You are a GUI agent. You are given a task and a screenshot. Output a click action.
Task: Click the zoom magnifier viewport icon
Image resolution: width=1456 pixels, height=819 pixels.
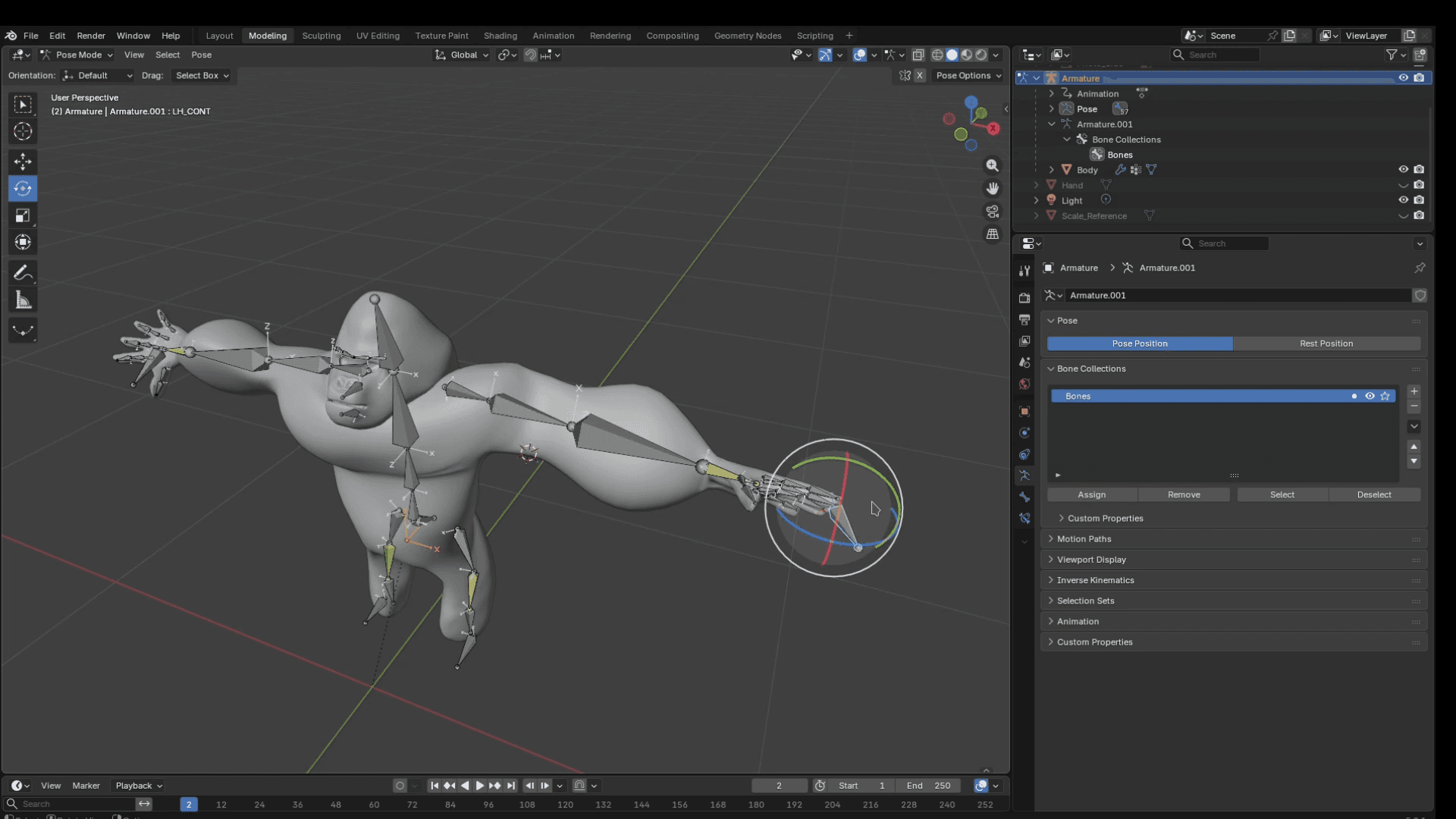[x=992, y=165]
